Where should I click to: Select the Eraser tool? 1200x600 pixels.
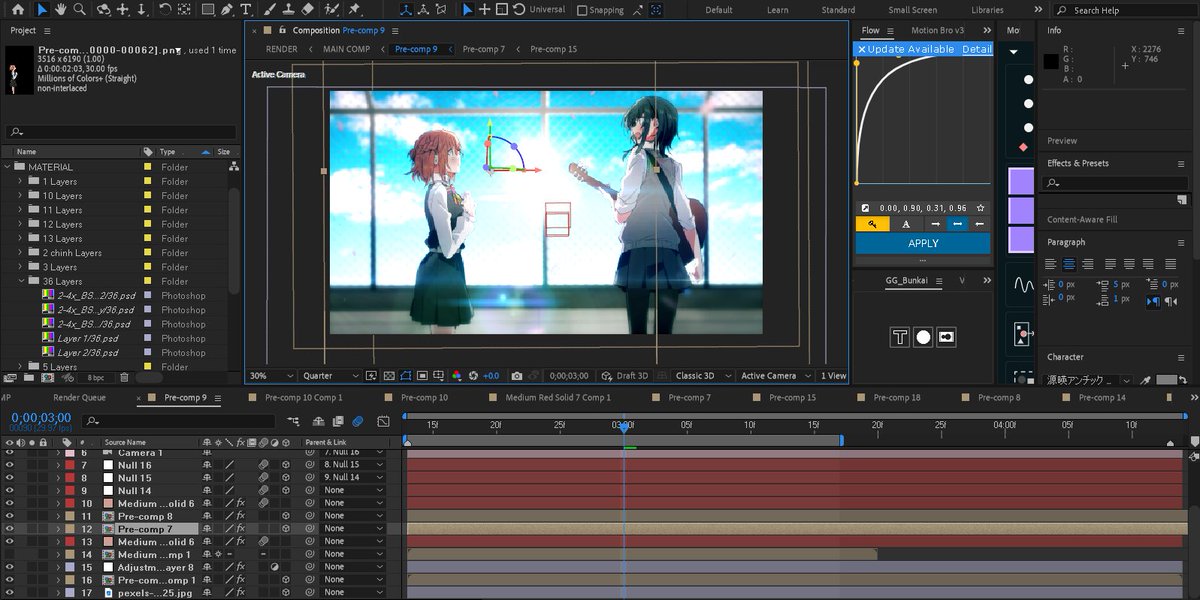[x=307, y=10]
